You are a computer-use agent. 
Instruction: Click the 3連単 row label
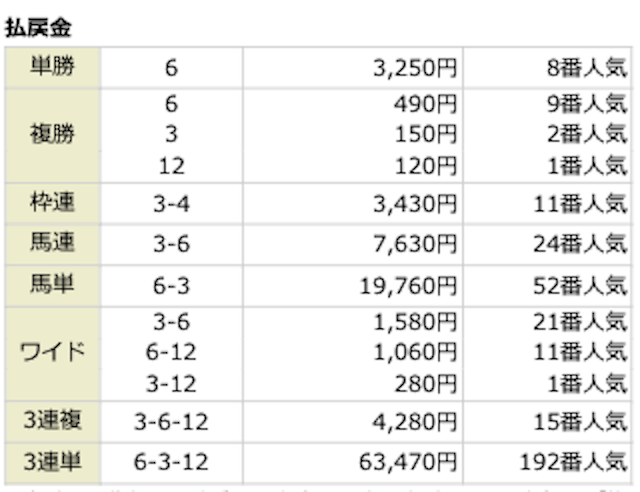(51, 462)
